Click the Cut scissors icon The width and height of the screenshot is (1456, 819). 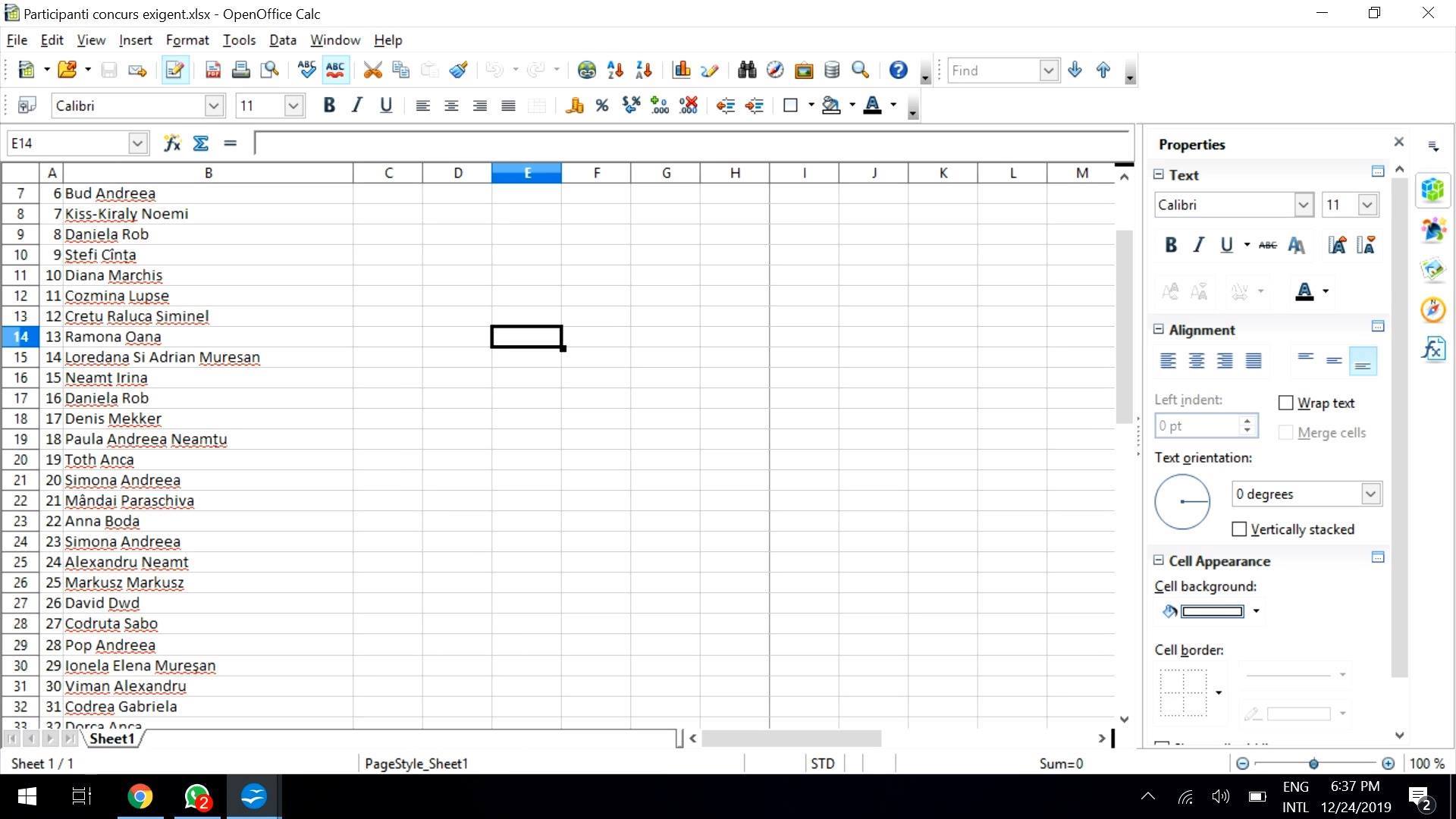tap(372, 71)
